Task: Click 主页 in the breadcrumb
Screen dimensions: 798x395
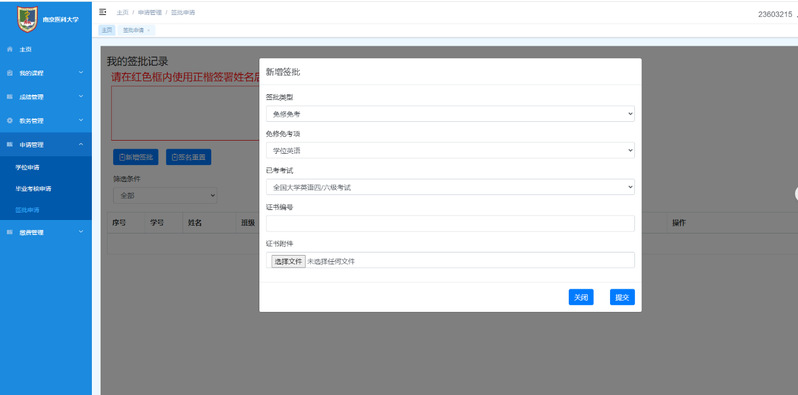Action: (122, 12)
